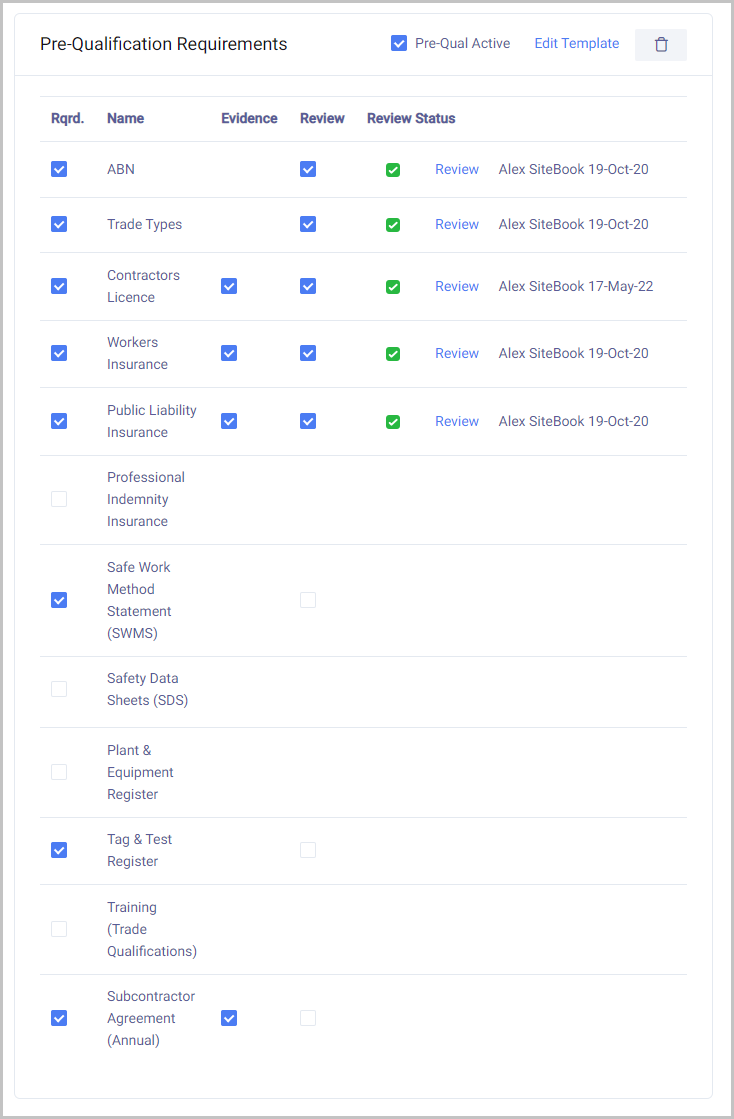734x1119 pixels.
Task: Open the Edit Template link
Action: (x=576, y=43)
